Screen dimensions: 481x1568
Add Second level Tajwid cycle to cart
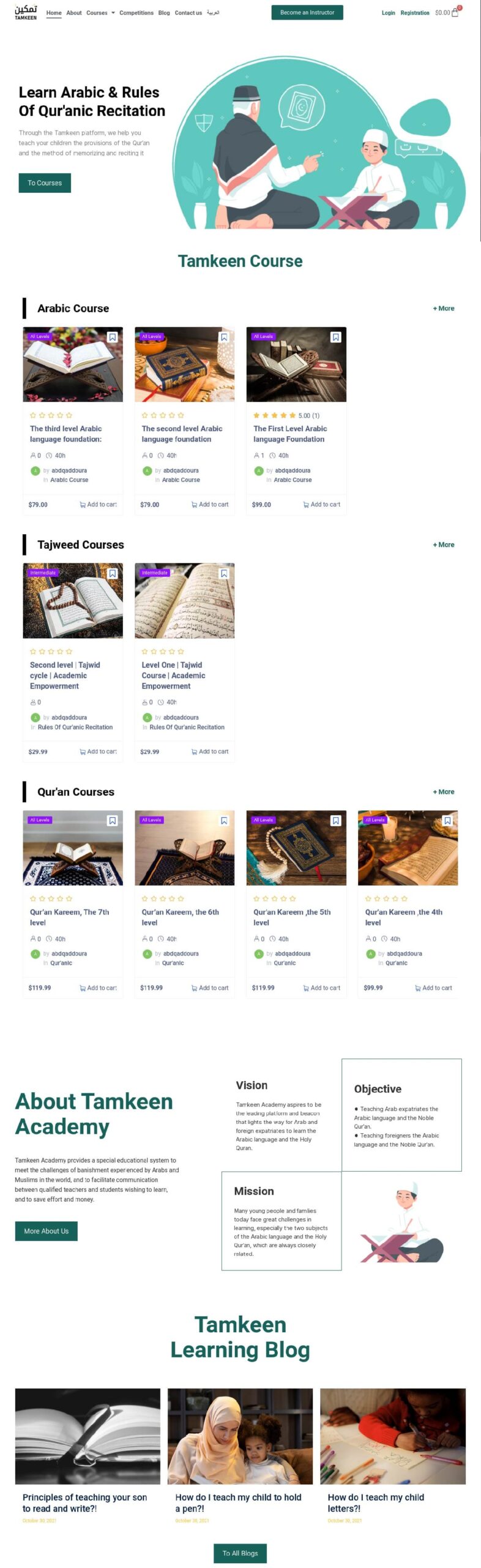tap(99, 752)
